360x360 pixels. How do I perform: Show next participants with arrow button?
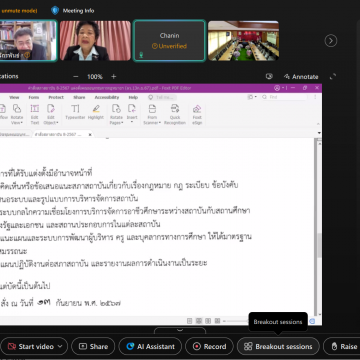point(331,41)
